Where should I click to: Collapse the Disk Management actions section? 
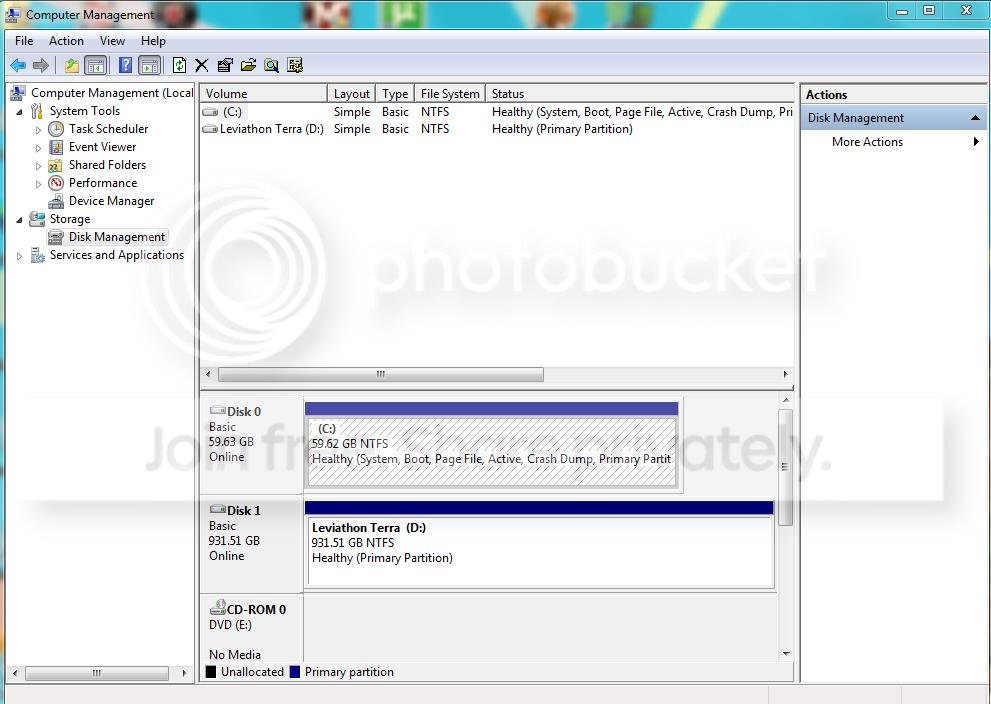(975, 118)
